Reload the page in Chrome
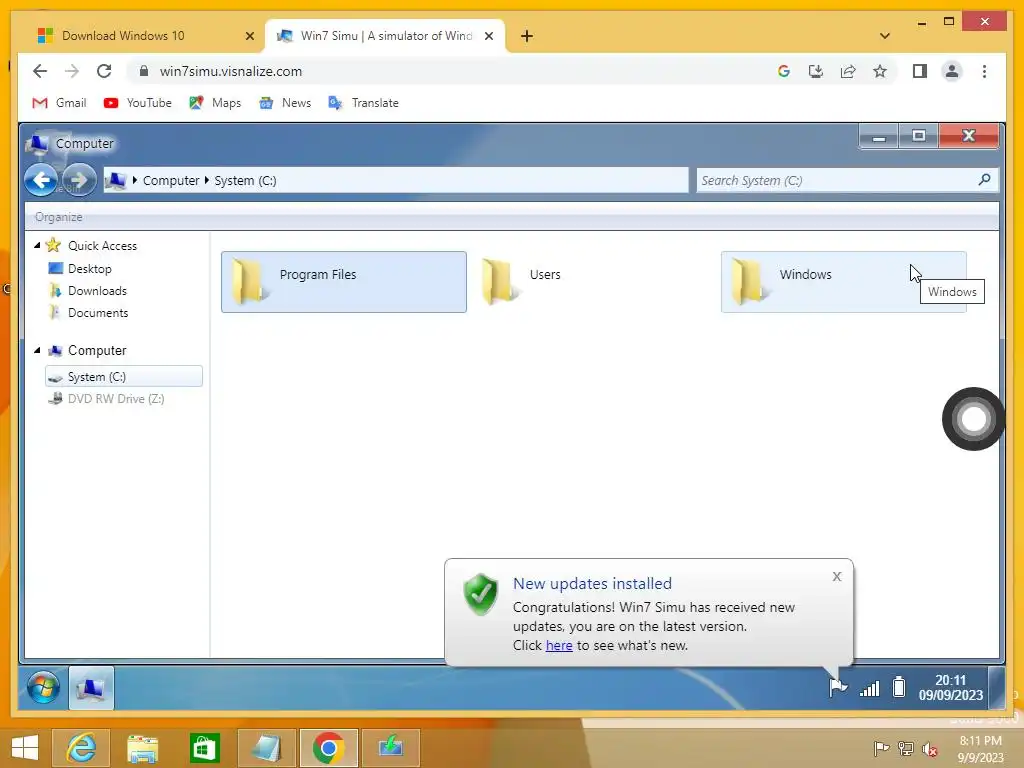Screen dimensions: 1024x768 (x=104, y=71)
